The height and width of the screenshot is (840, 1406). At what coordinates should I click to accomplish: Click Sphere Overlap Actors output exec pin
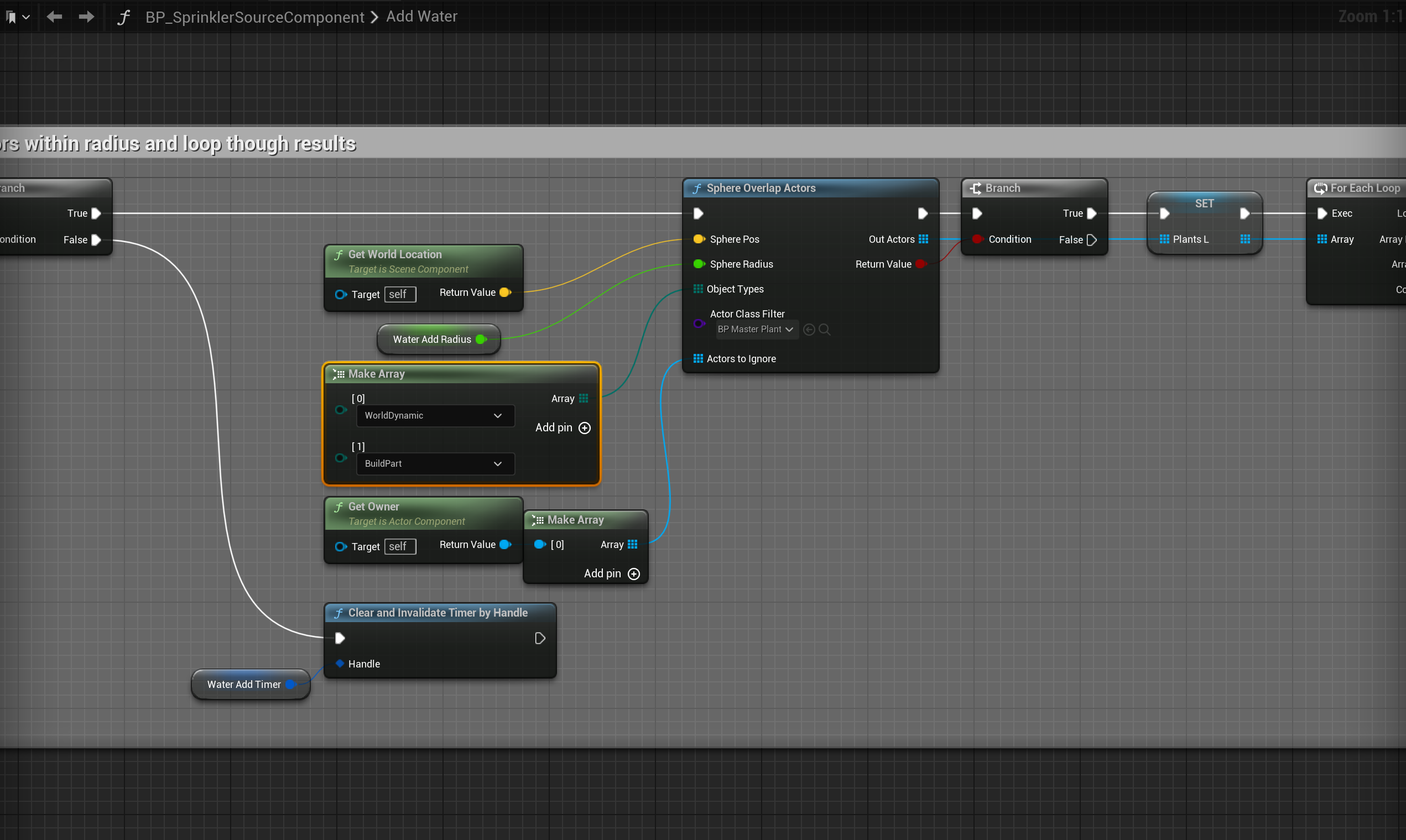[x=922, y=213]
